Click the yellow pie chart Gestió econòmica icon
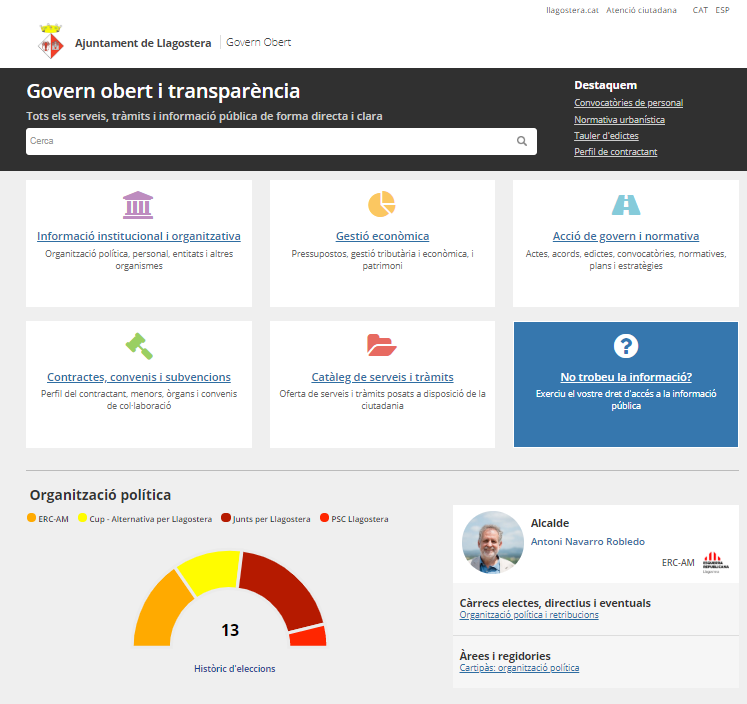Image resolution: width=747 pixels, height=704 pixels. [382, 204]
